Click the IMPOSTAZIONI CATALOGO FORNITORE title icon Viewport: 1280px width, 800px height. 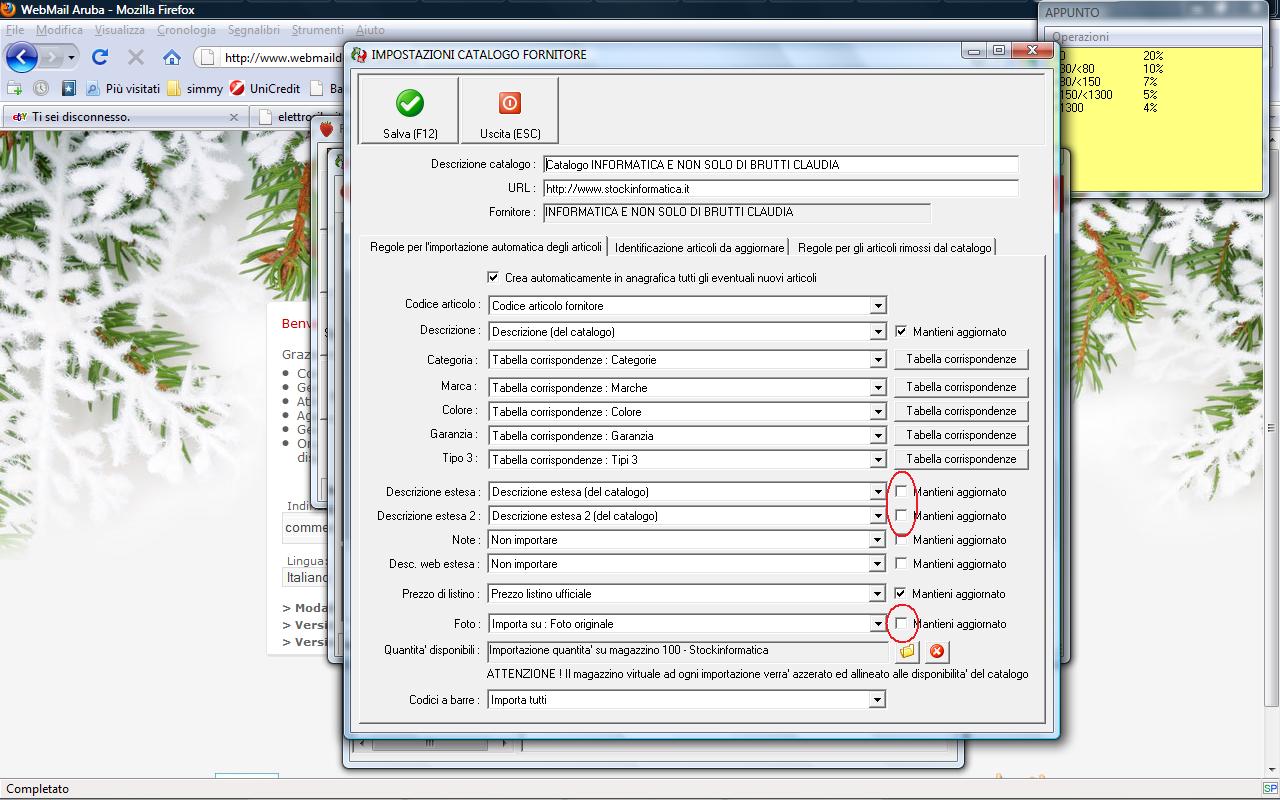tap(359, 54)
